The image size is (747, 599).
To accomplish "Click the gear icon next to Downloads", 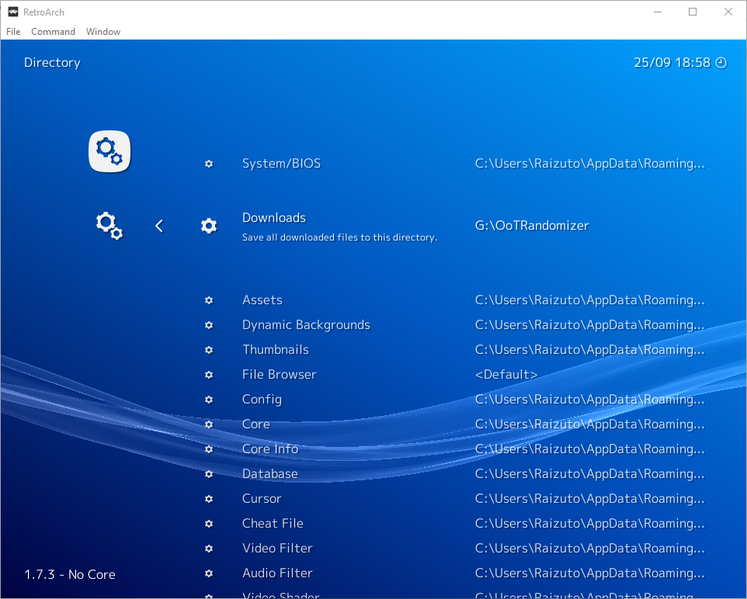I will coord(209,226).
